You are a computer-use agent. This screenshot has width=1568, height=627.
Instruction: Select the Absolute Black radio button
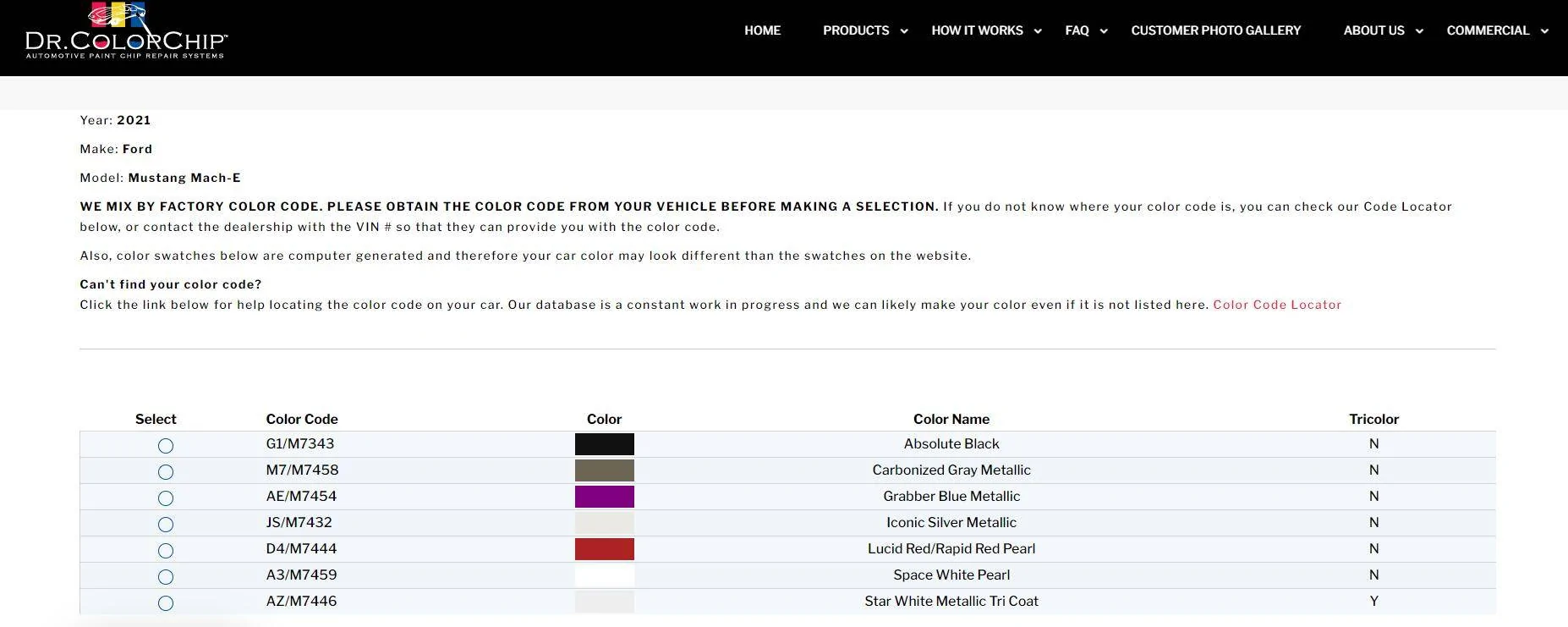[166, 446]
